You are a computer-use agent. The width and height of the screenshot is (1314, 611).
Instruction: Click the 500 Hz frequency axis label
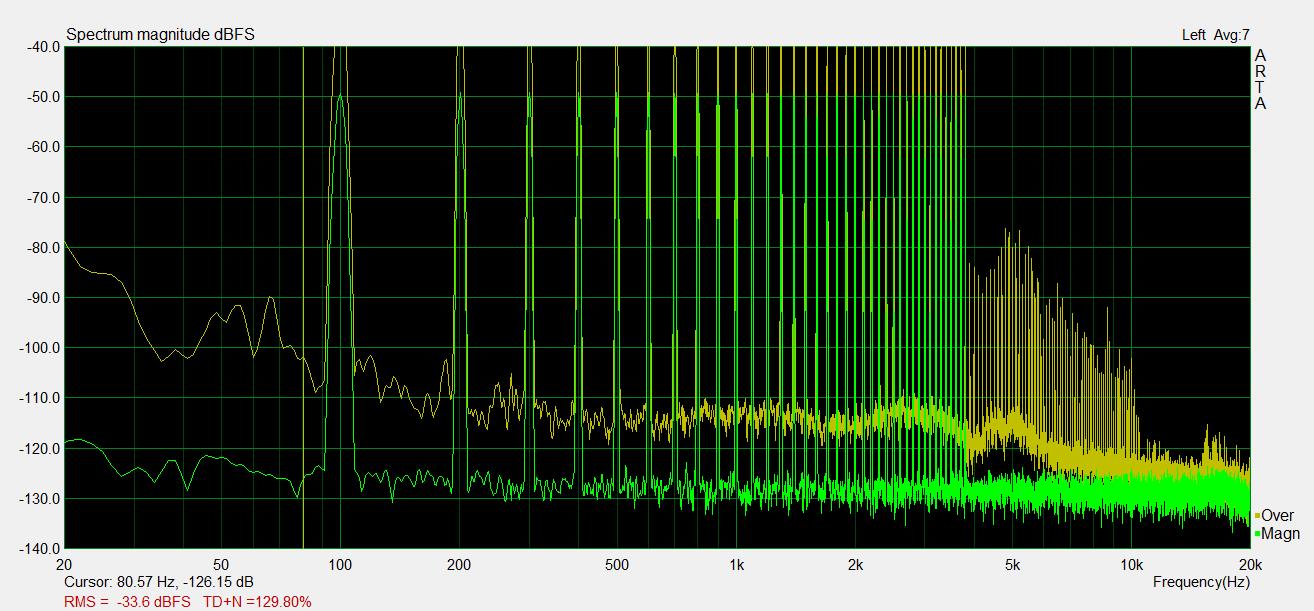(x=617, y=565)
